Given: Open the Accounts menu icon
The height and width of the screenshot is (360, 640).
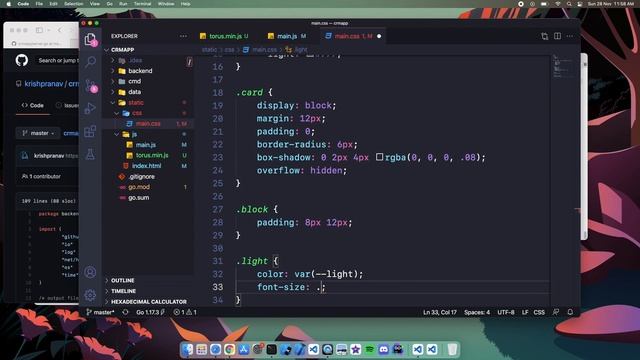Looking at the screenshot, I should [90, 272].
